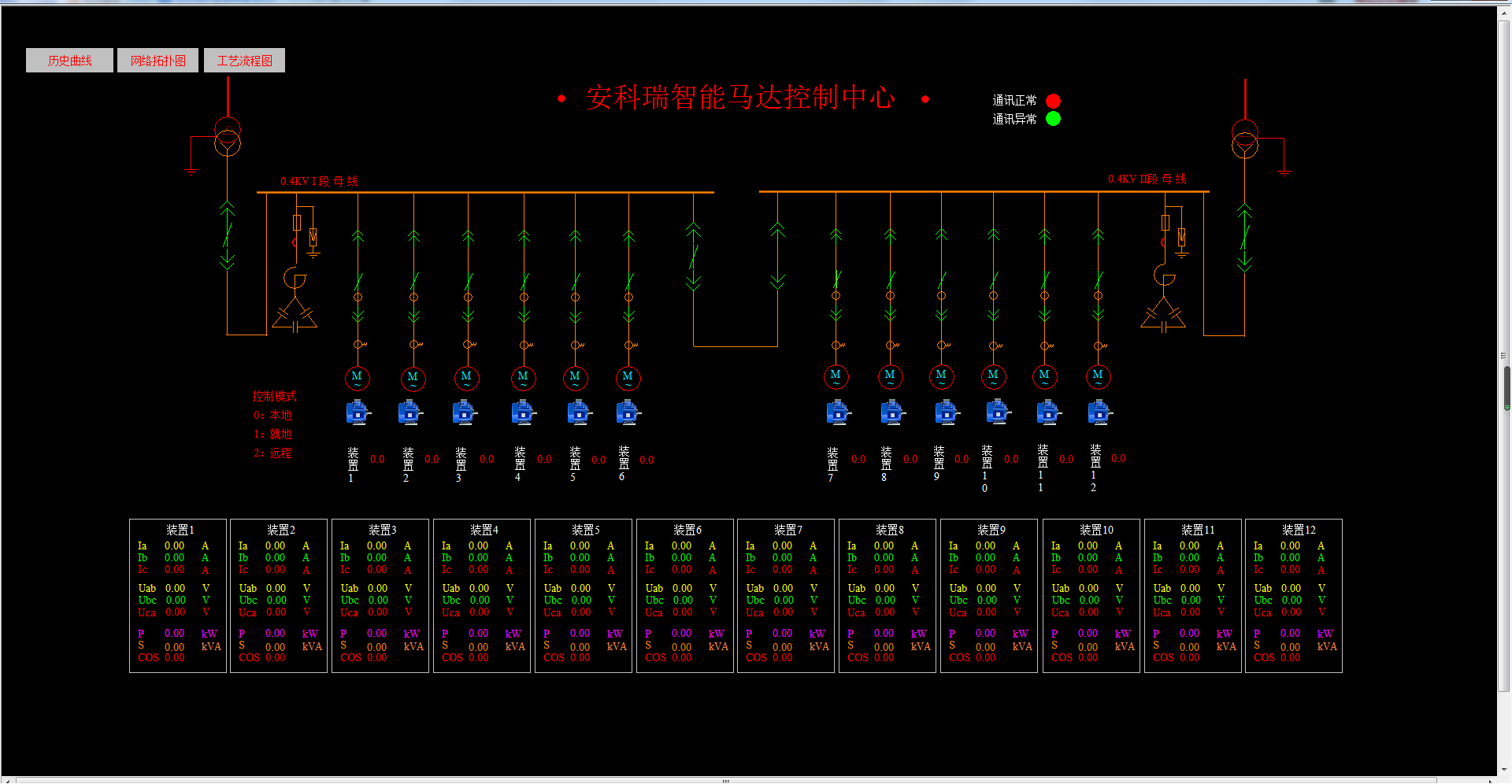The height and width of the screenshot is (784, 1512).
Task: Open the 工艺流程图 process flow diagram
Action: tap(244, 61)
